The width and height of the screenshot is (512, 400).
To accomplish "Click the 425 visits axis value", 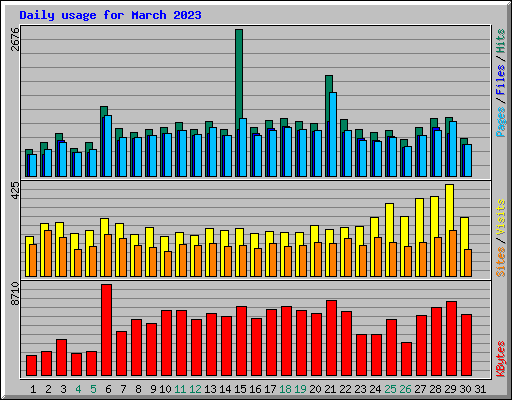I will coord(15,191).
